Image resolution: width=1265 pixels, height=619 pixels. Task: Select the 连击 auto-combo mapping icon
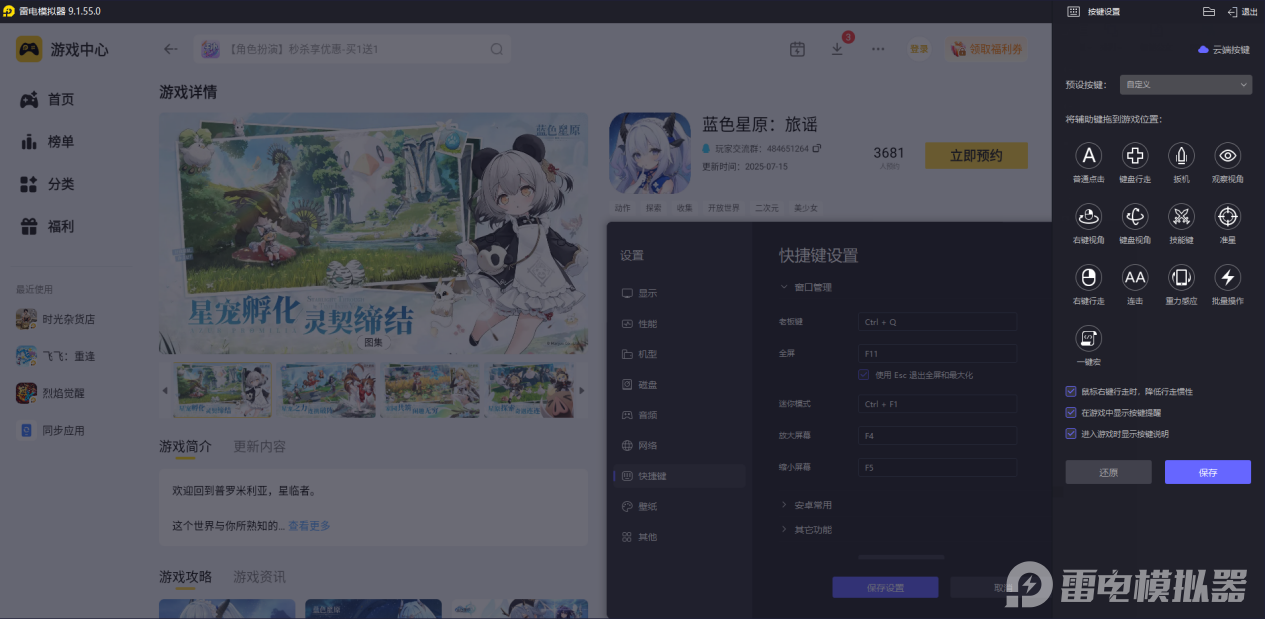[1134, 279]
